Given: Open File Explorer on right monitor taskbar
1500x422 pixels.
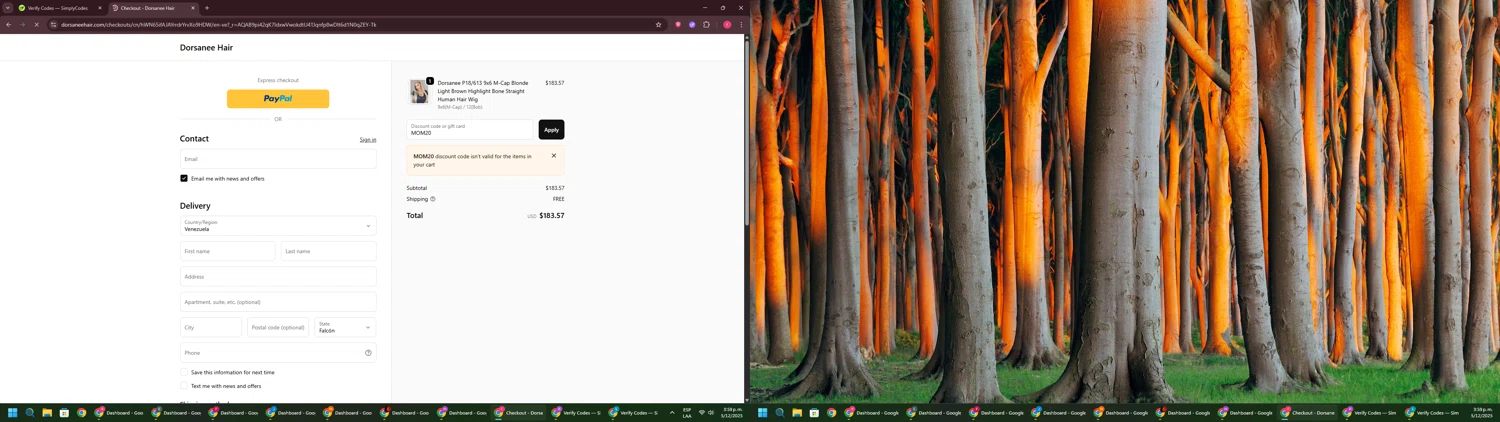Looking at the screenshot, I should pyautogui.click(x=797, y=412).
